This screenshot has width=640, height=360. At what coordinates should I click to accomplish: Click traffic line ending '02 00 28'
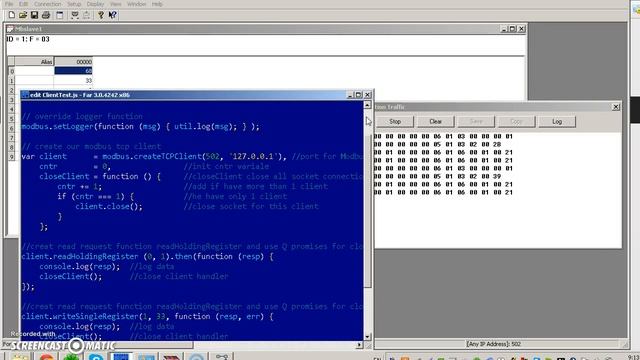click(x=437, y=144)
